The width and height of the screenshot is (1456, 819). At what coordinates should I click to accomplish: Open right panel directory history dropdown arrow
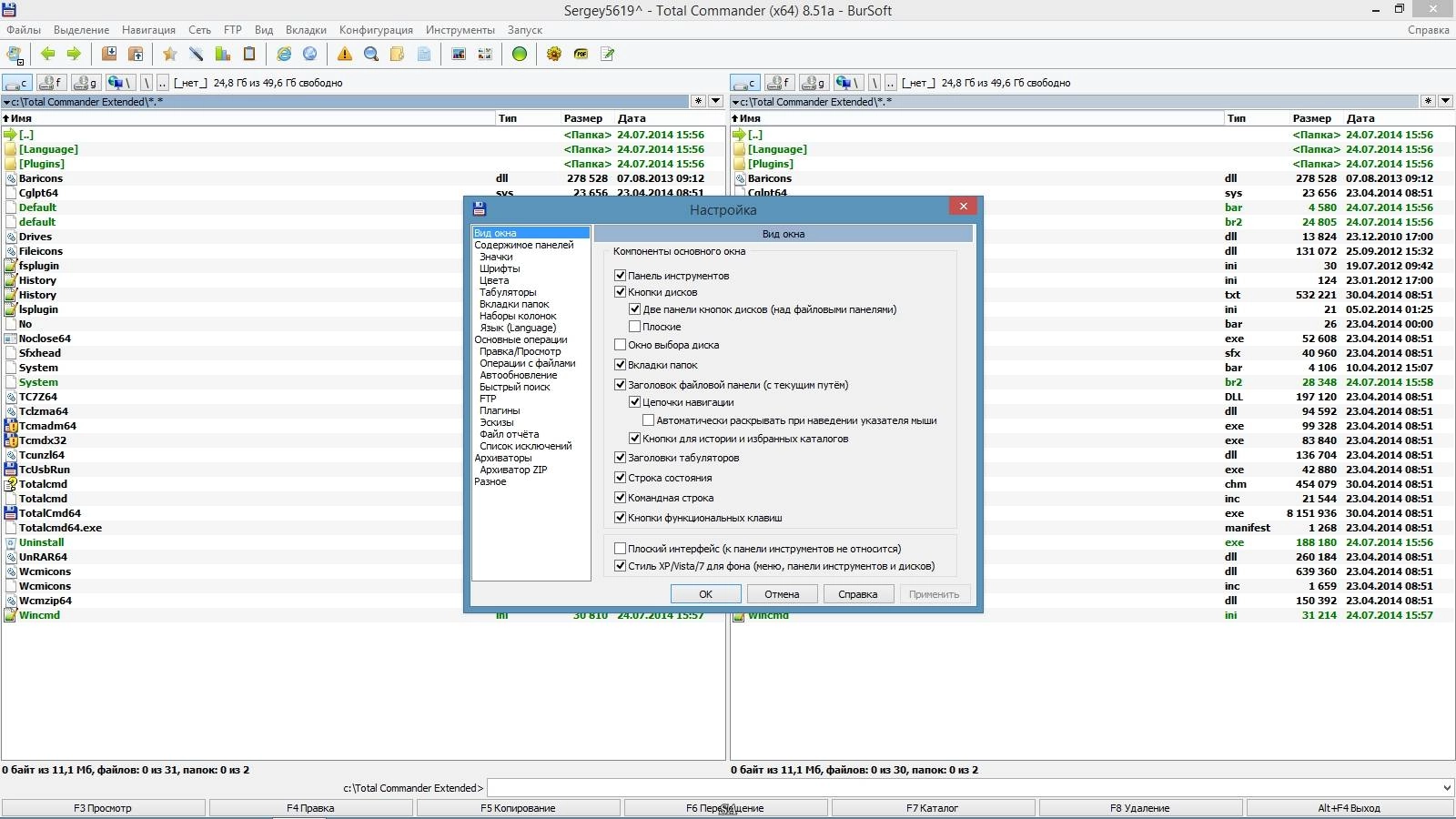[1445, 102]
